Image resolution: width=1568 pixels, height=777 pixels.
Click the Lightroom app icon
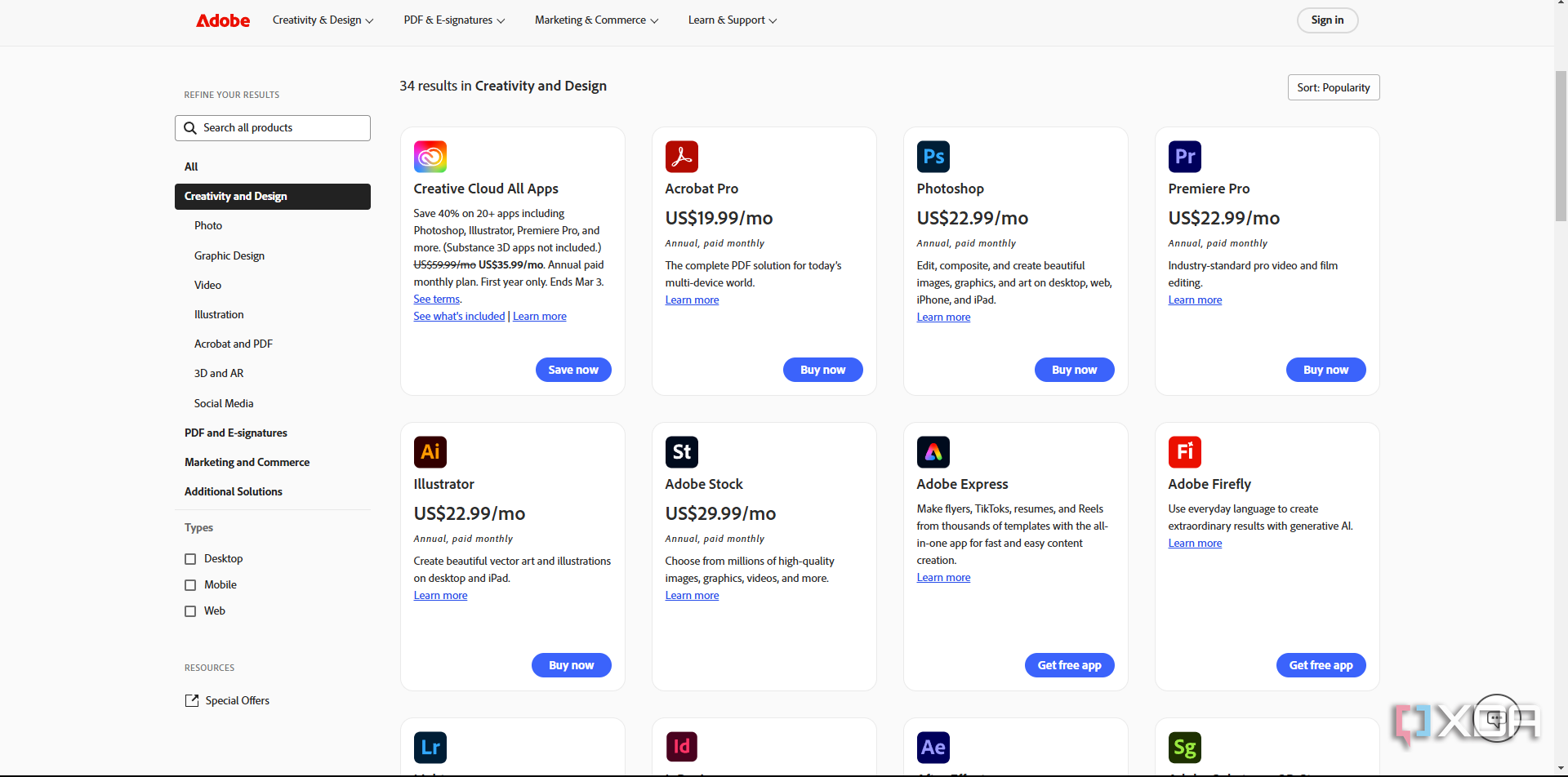[430, 747]
